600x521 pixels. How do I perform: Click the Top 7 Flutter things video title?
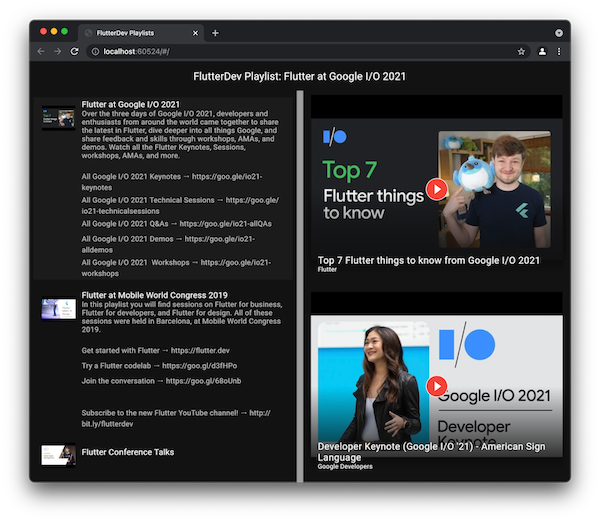428,260
